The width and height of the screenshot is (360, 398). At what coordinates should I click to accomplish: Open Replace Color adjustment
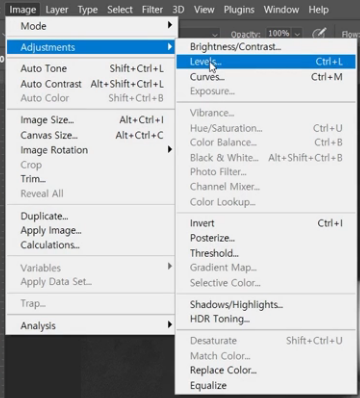point(266,370)
